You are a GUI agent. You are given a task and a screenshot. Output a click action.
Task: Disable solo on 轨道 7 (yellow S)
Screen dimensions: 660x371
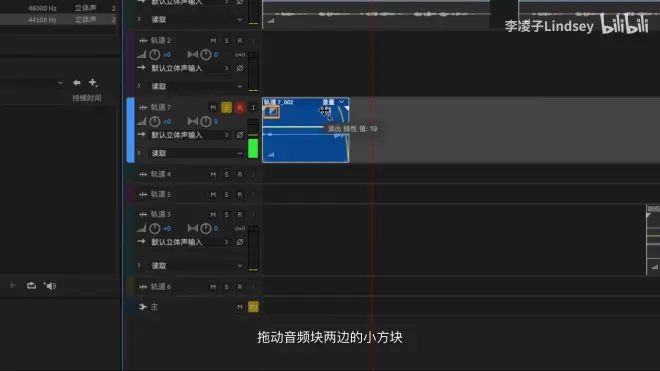click(226, 107)
